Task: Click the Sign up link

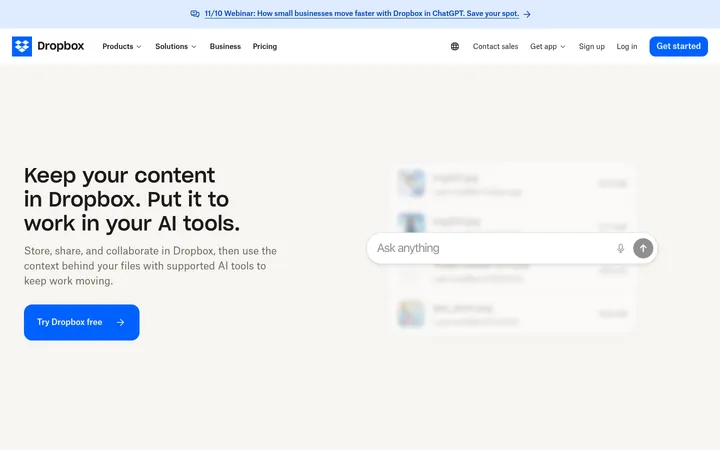Action: tap(591, 46)
